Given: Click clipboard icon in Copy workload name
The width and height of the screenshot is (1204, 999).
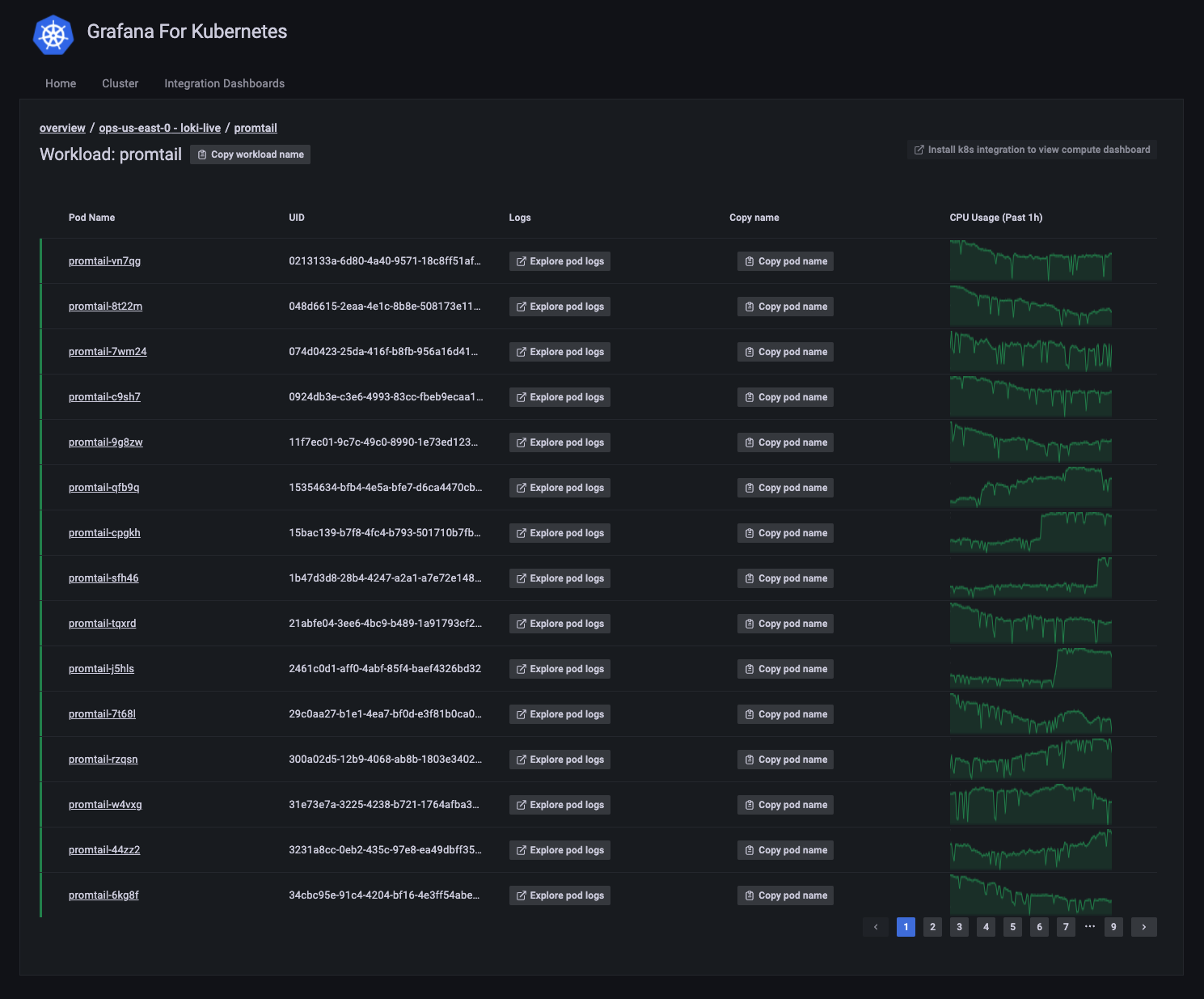Looking at the screenshot, I should (202, 155).
